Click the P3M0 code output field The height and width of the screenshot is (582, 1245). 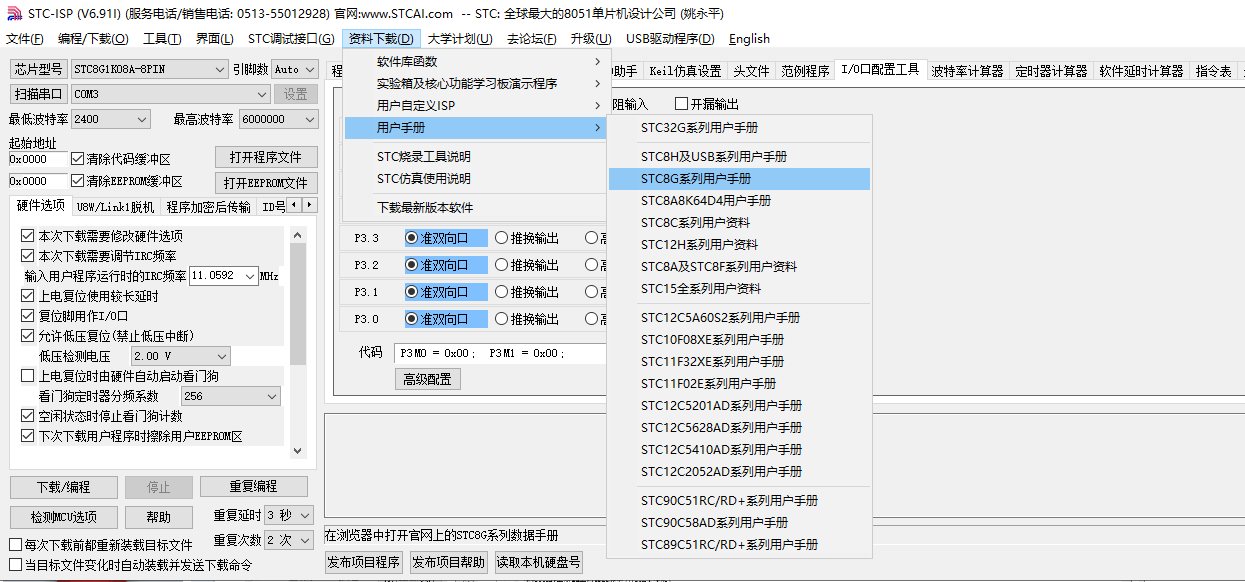coord(500,353)
